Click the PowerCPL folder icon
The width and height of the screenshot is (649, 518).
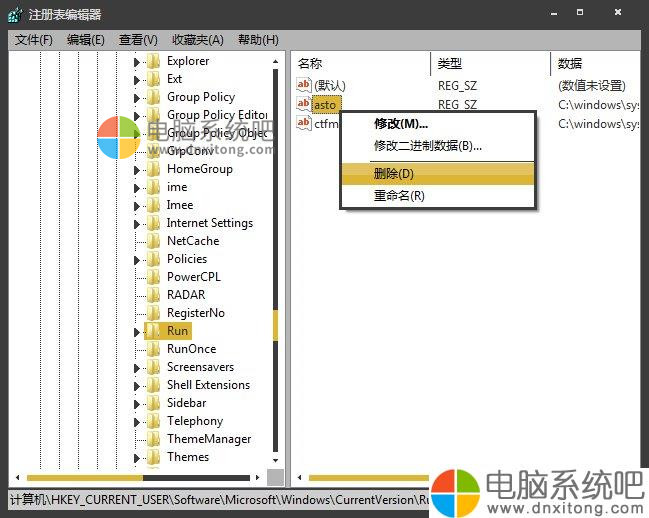[x=154, y=277]
